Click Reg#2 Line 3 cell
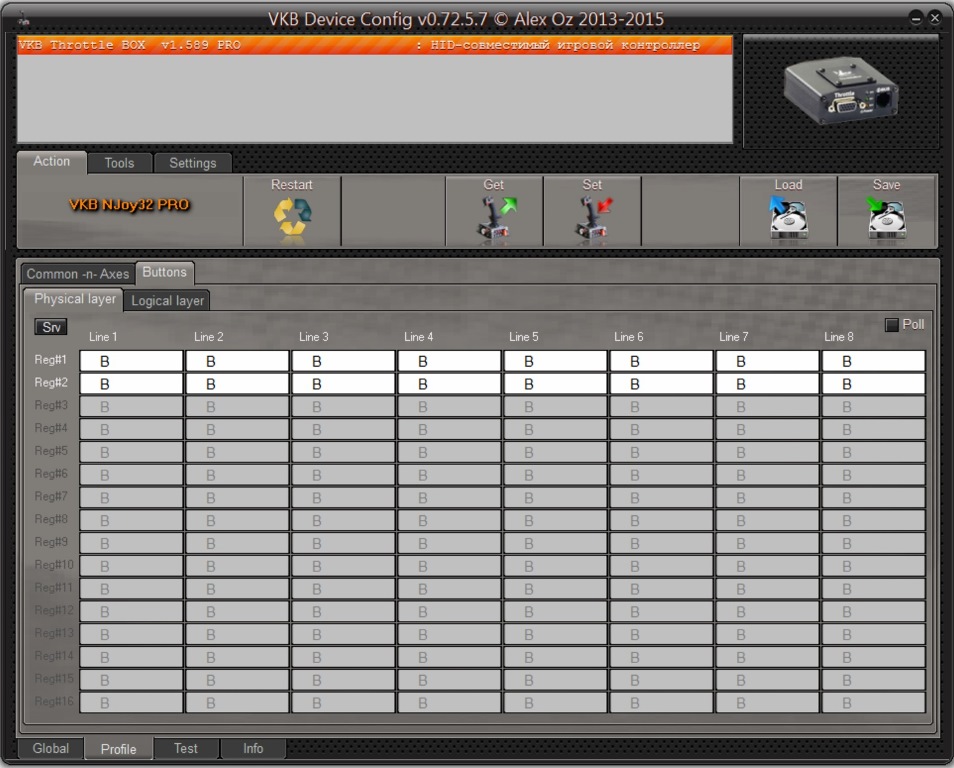Screen dimensions: 954x768 [x=343, y=384]
